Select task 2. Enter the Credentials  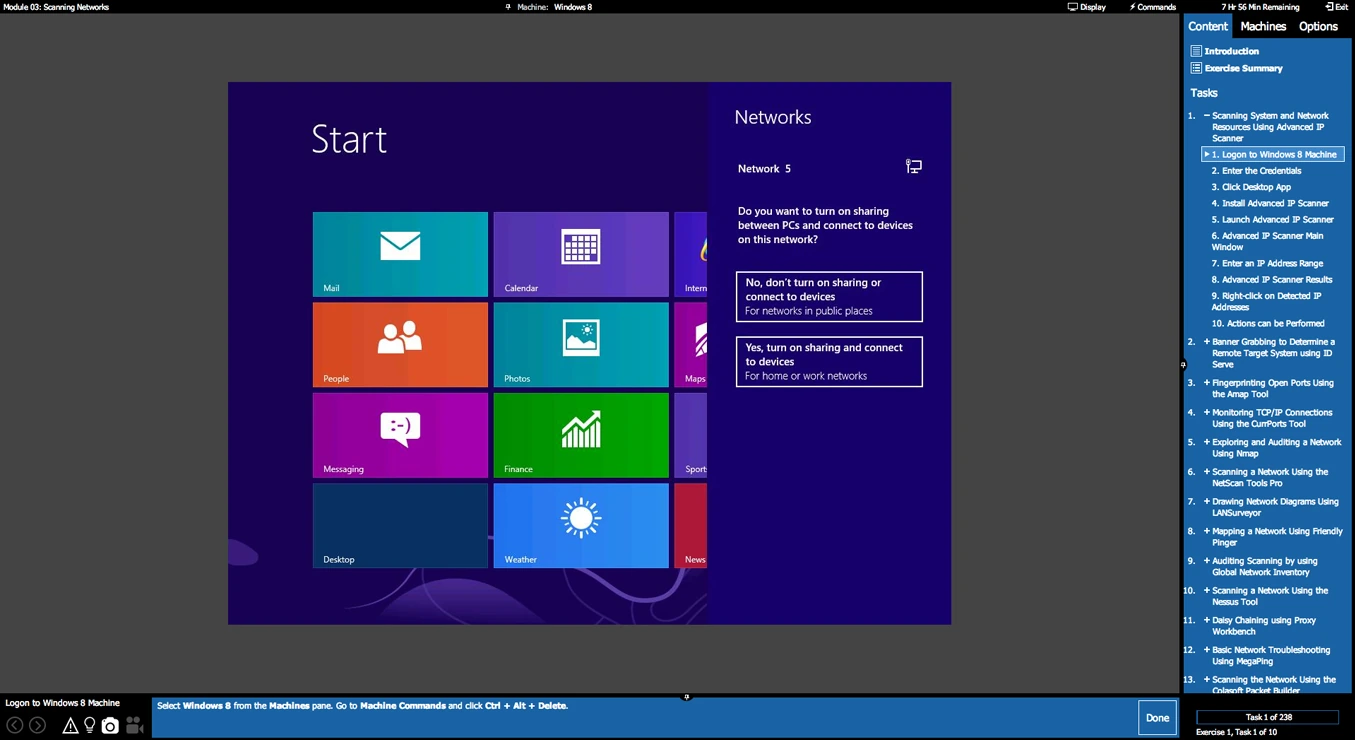tap(1256, 171)
